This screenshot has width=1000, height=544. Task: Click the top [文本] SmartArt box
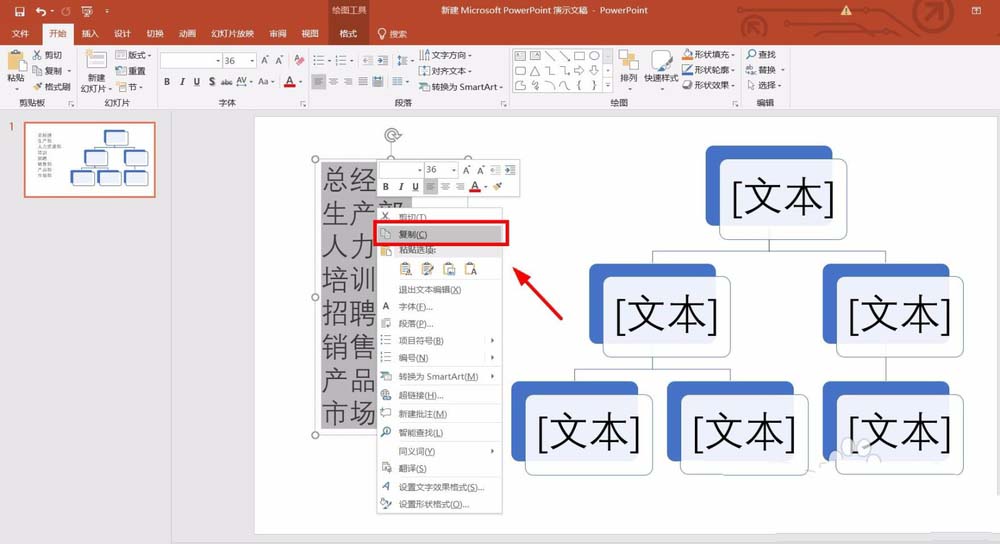783,198
